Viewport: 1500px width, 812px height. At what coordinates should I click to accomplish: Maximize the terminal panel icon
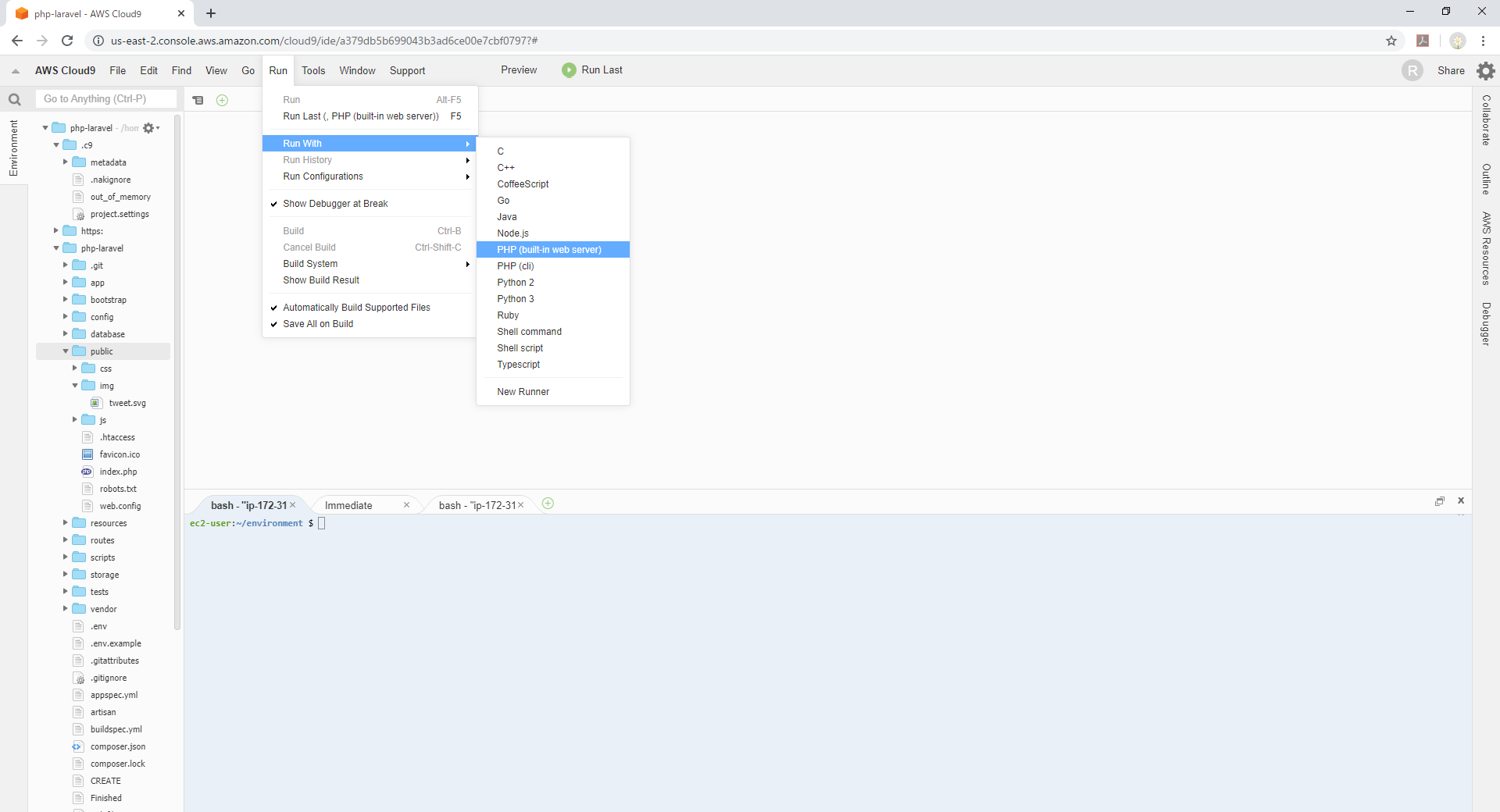[x=1439, y=501]
